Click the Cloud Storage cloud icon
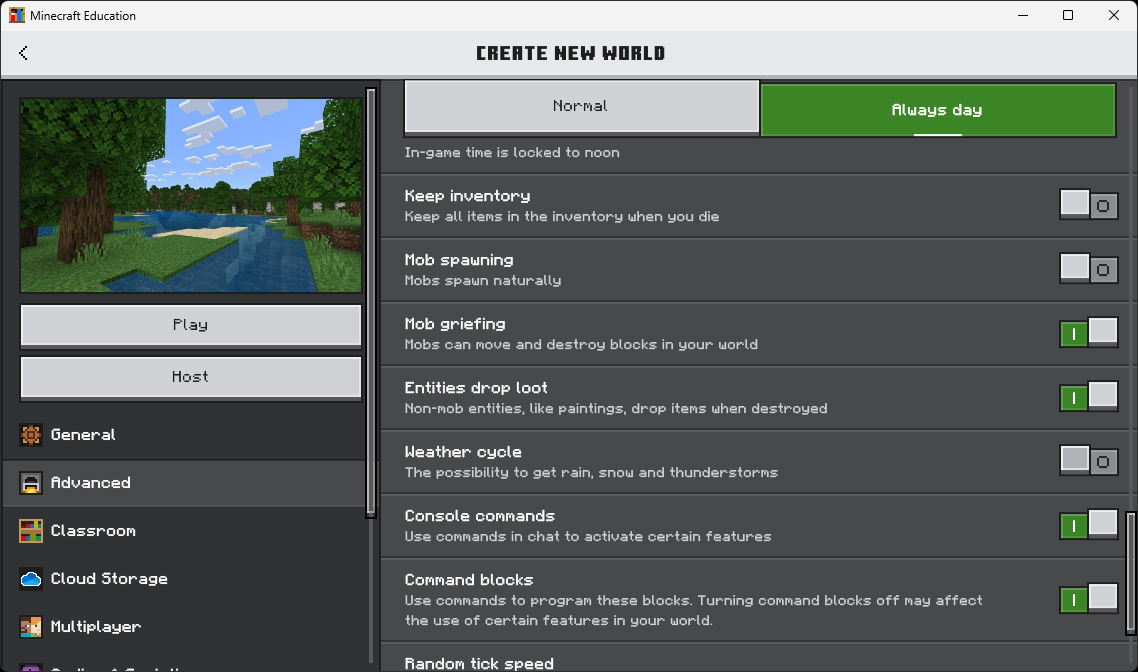 tap(30, 578)
